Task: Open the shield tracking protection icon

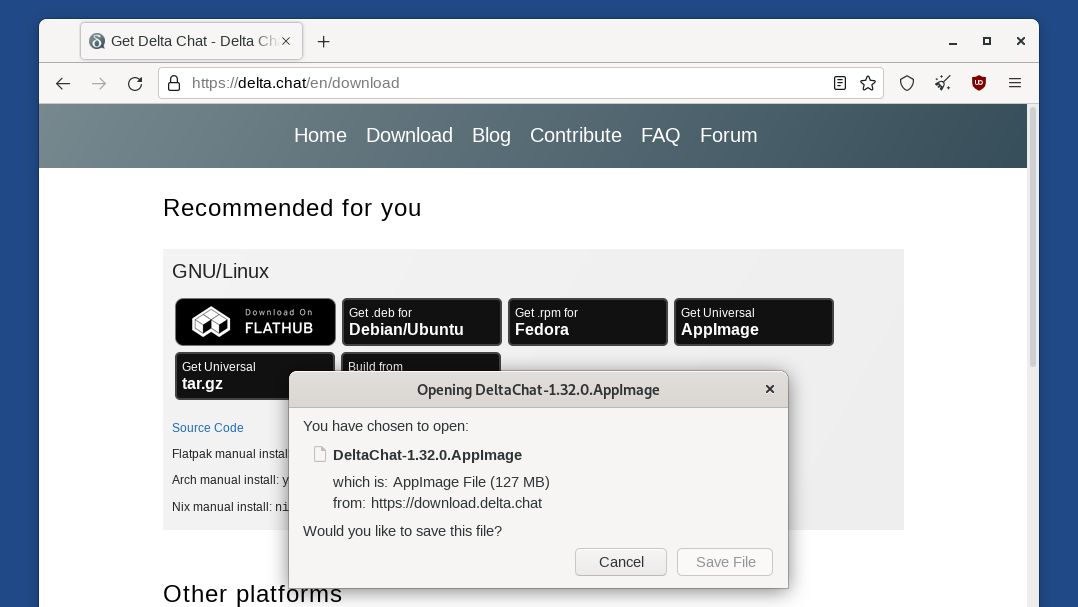Action: pyautogui.click(x=907, y=83)
